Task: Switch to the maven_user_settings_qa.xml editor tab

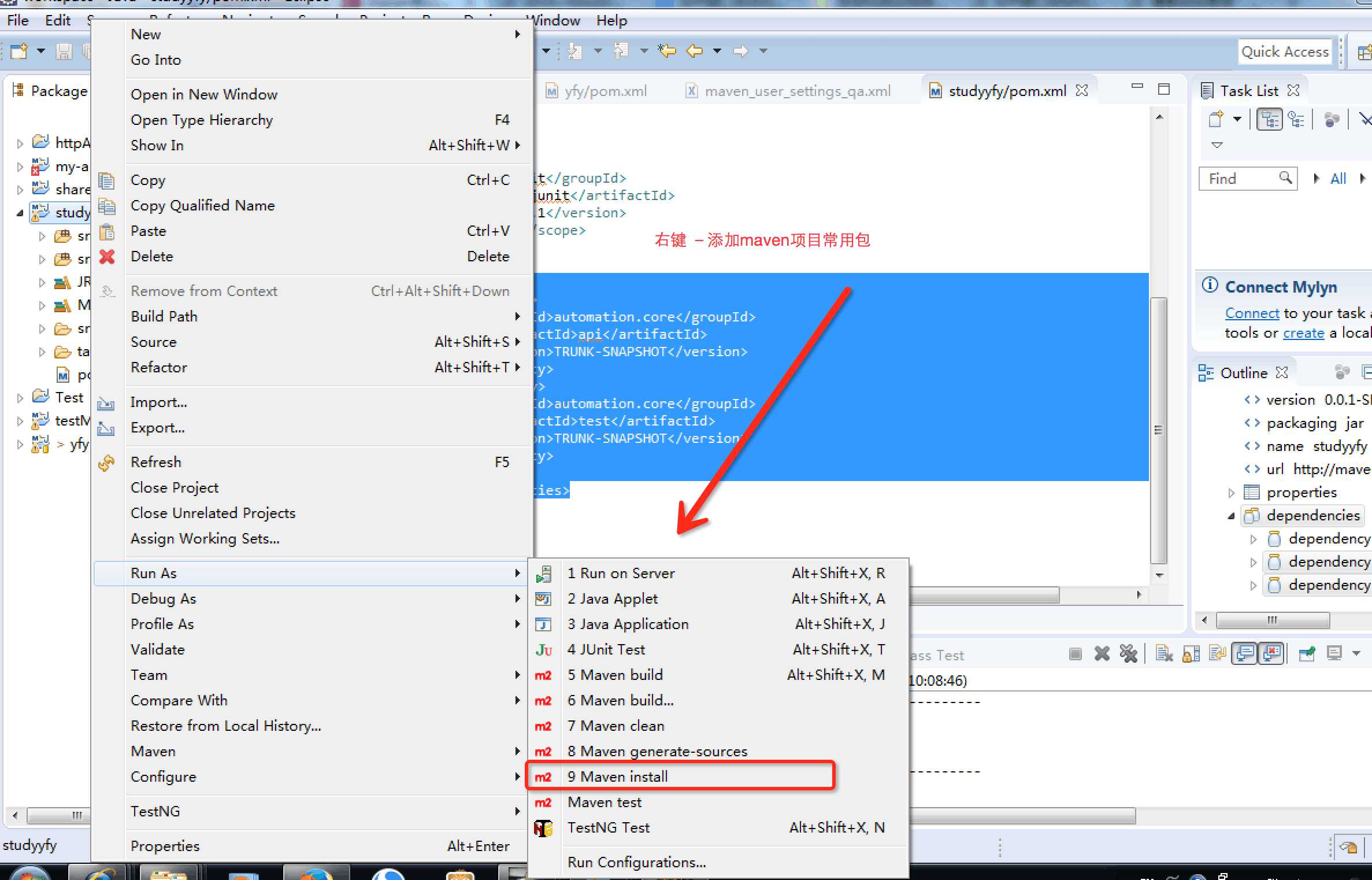Action: [796, 91]
